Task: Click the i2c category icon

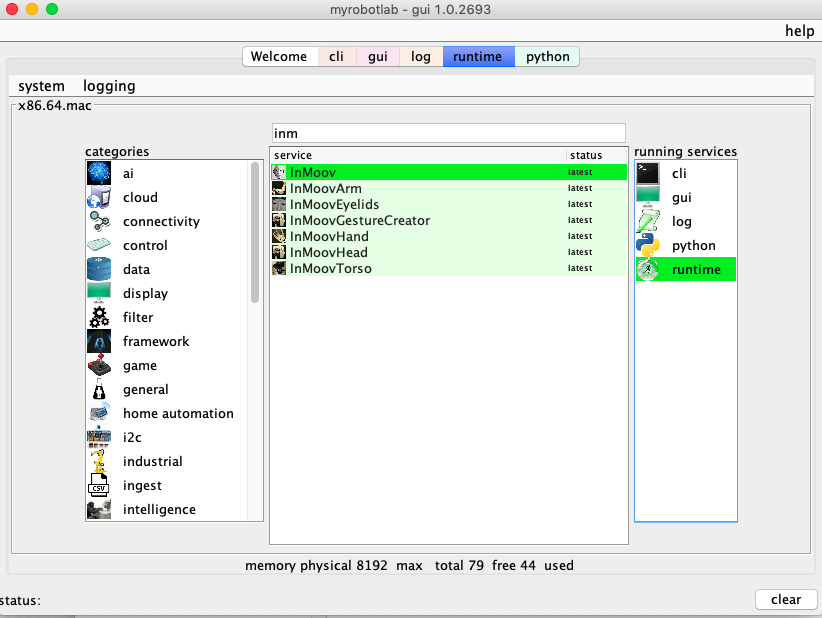Action: 99,437
